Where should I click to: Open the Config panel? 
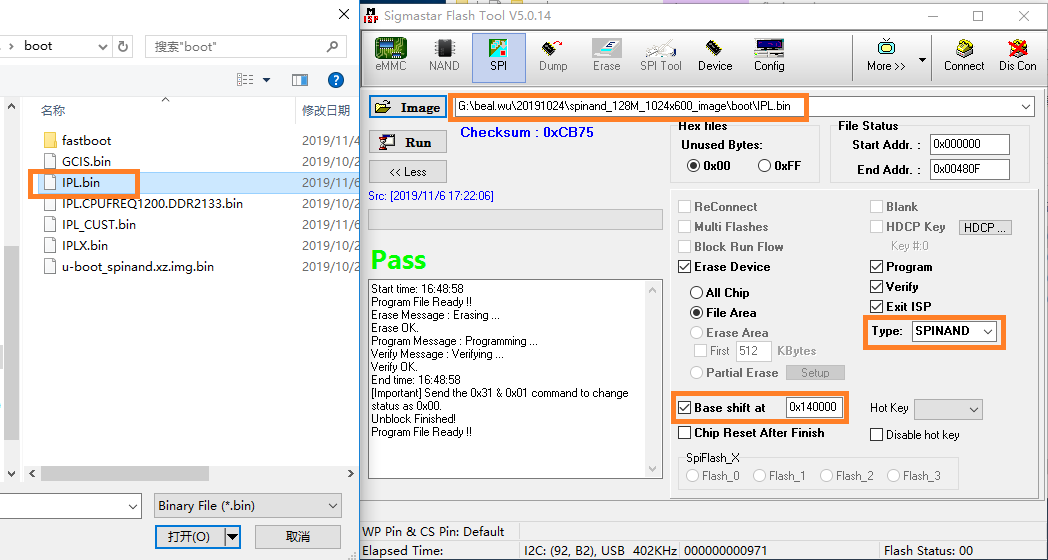click(769, 55)
